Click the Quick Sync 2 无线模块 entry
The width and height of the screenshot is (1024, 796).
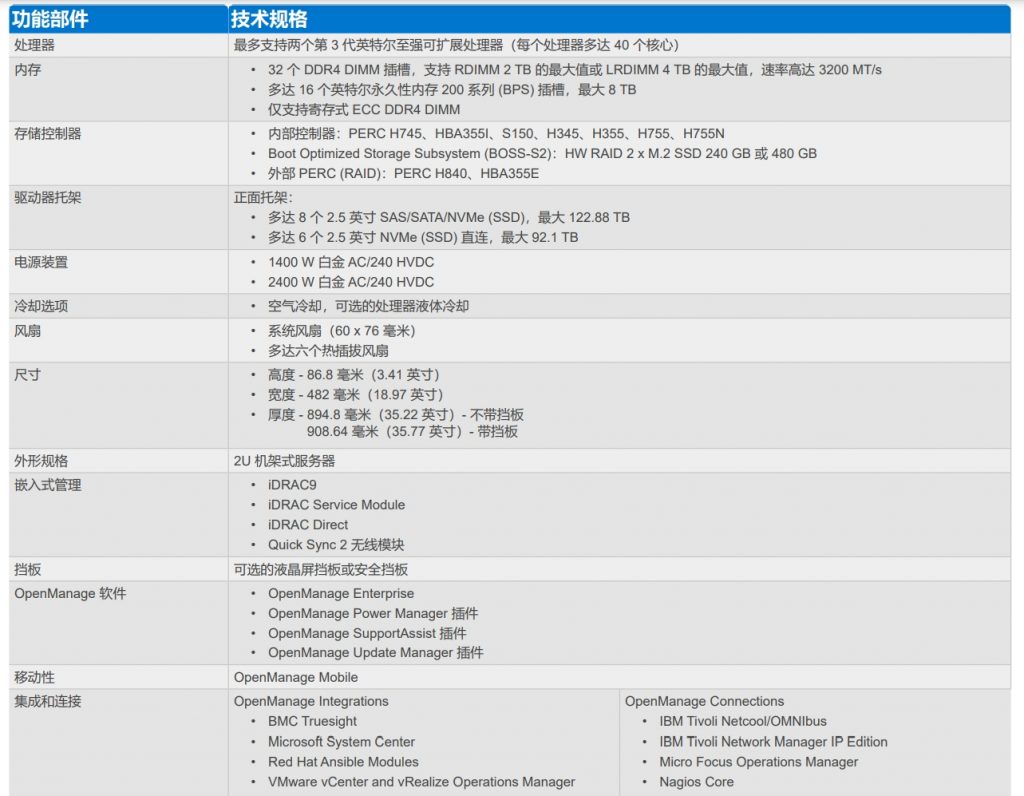(x=336, y=545)
